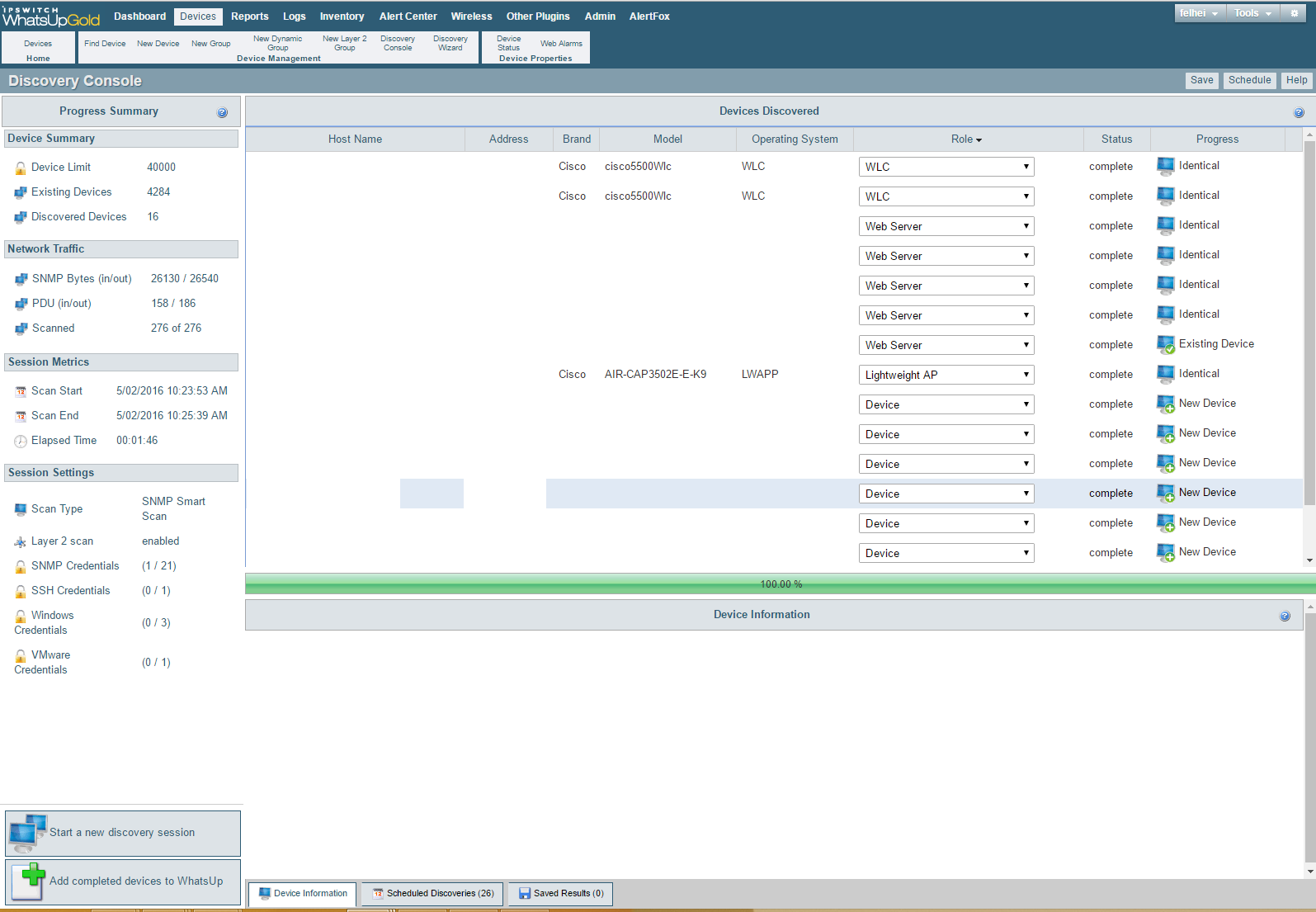This screenshot has height=912, width=1316.
Task: Click the Device Limit lock icon
Action: [21, 168]
